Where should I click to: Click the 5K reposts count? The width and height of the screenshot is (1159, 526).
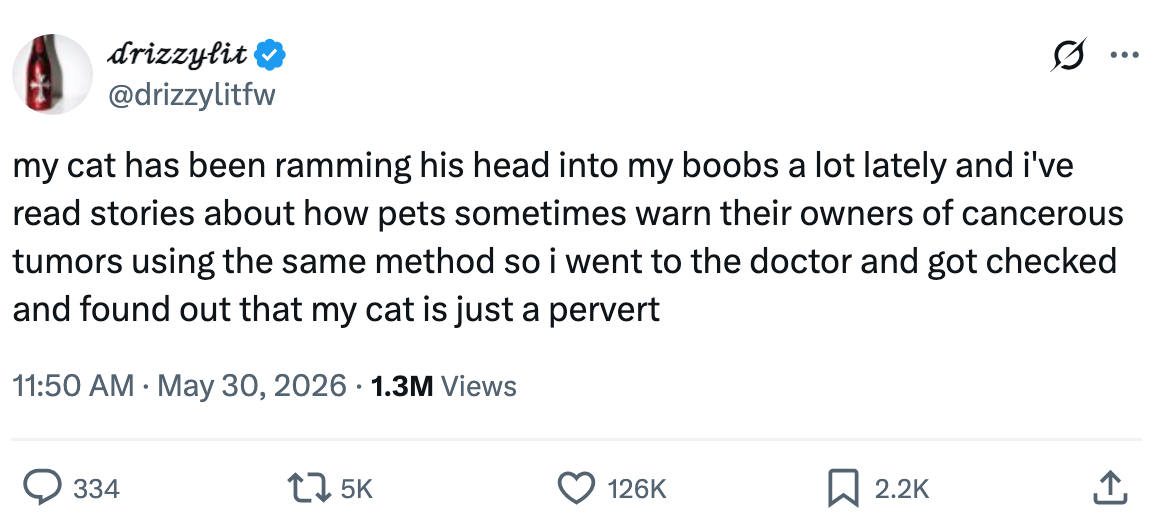(358, 488)
